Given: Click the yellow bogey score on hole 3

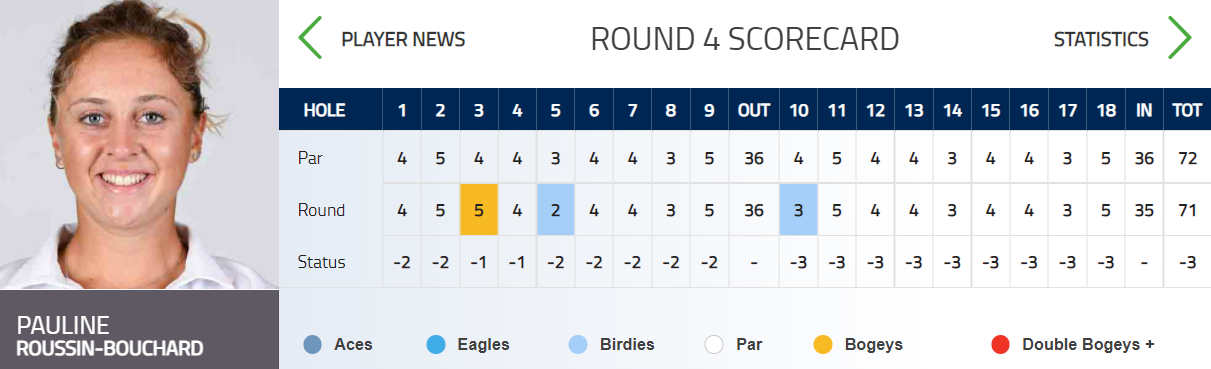Looking at the screenshot, I should (479, 210).
